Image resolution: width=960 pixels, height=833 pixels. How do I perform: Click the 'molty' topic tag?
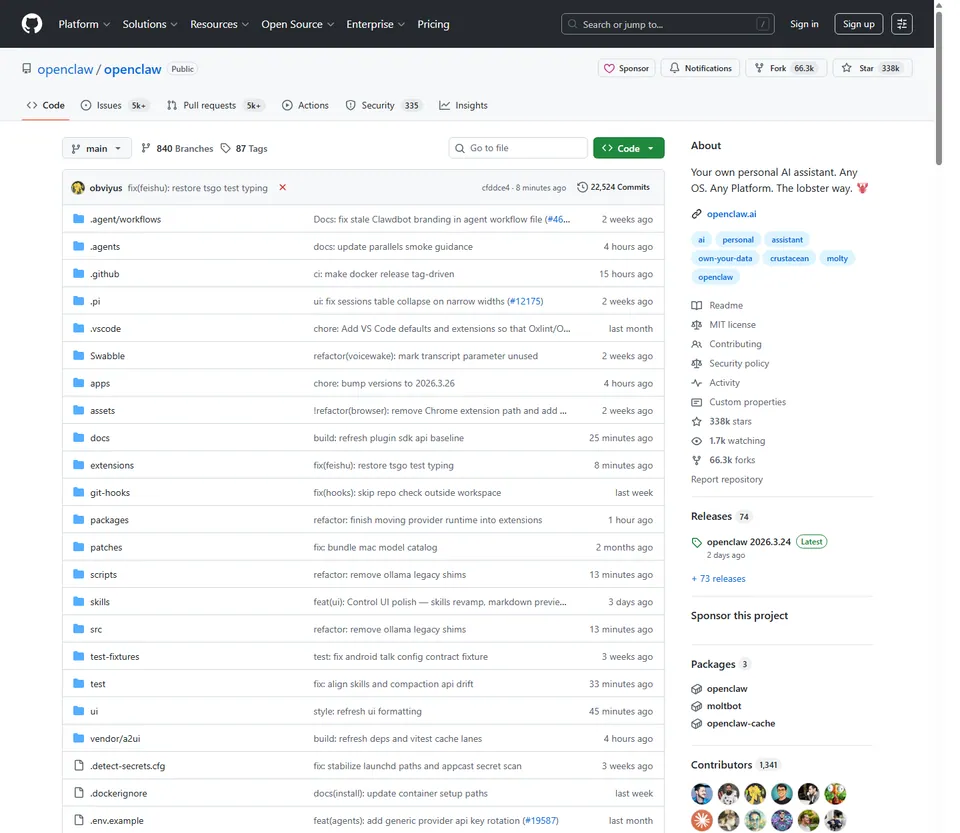[837, 258]
